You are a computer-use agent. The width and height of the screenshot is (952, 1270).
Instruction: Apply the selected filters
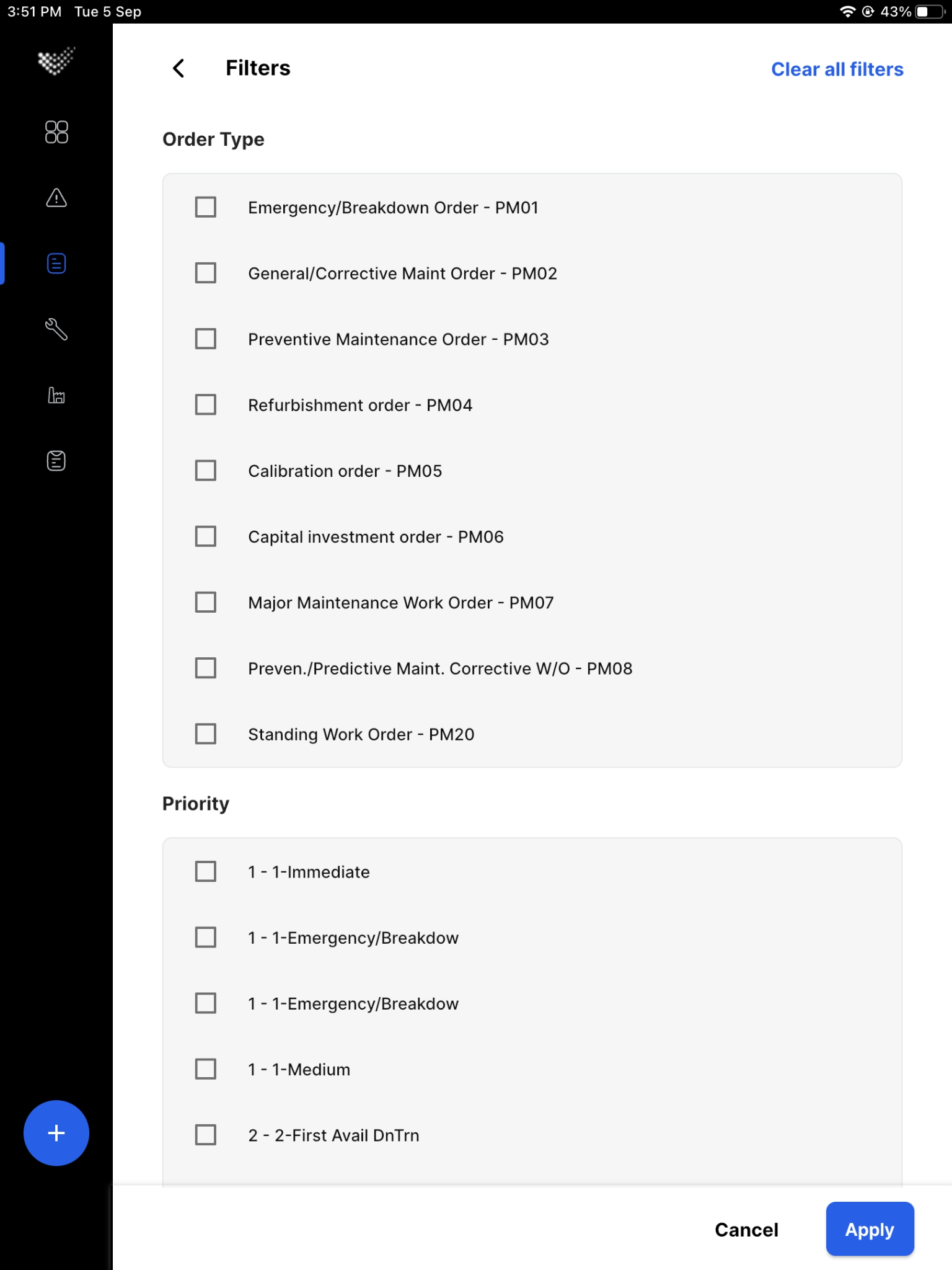point(870,1229)
